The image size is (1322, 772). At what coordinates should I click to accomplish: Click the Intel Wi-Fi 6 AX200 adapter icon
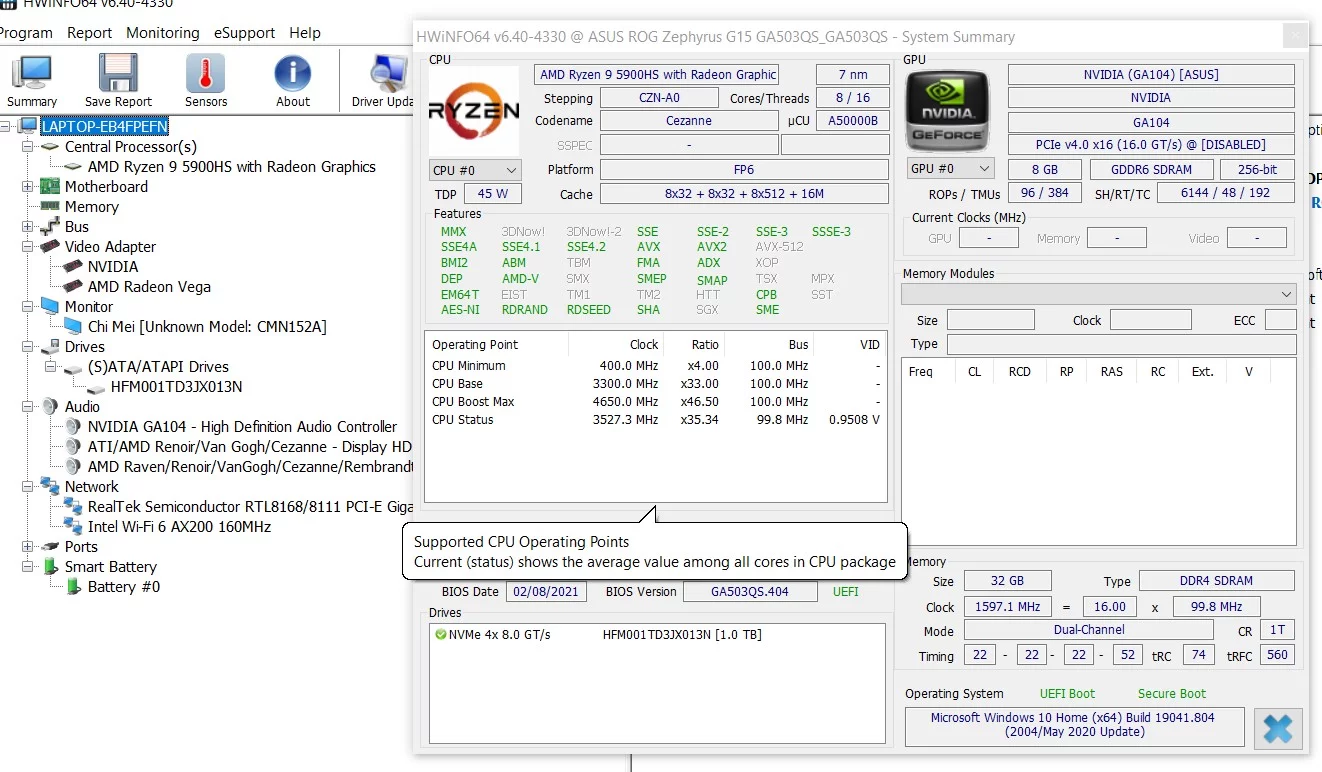(x=72, y=527)
